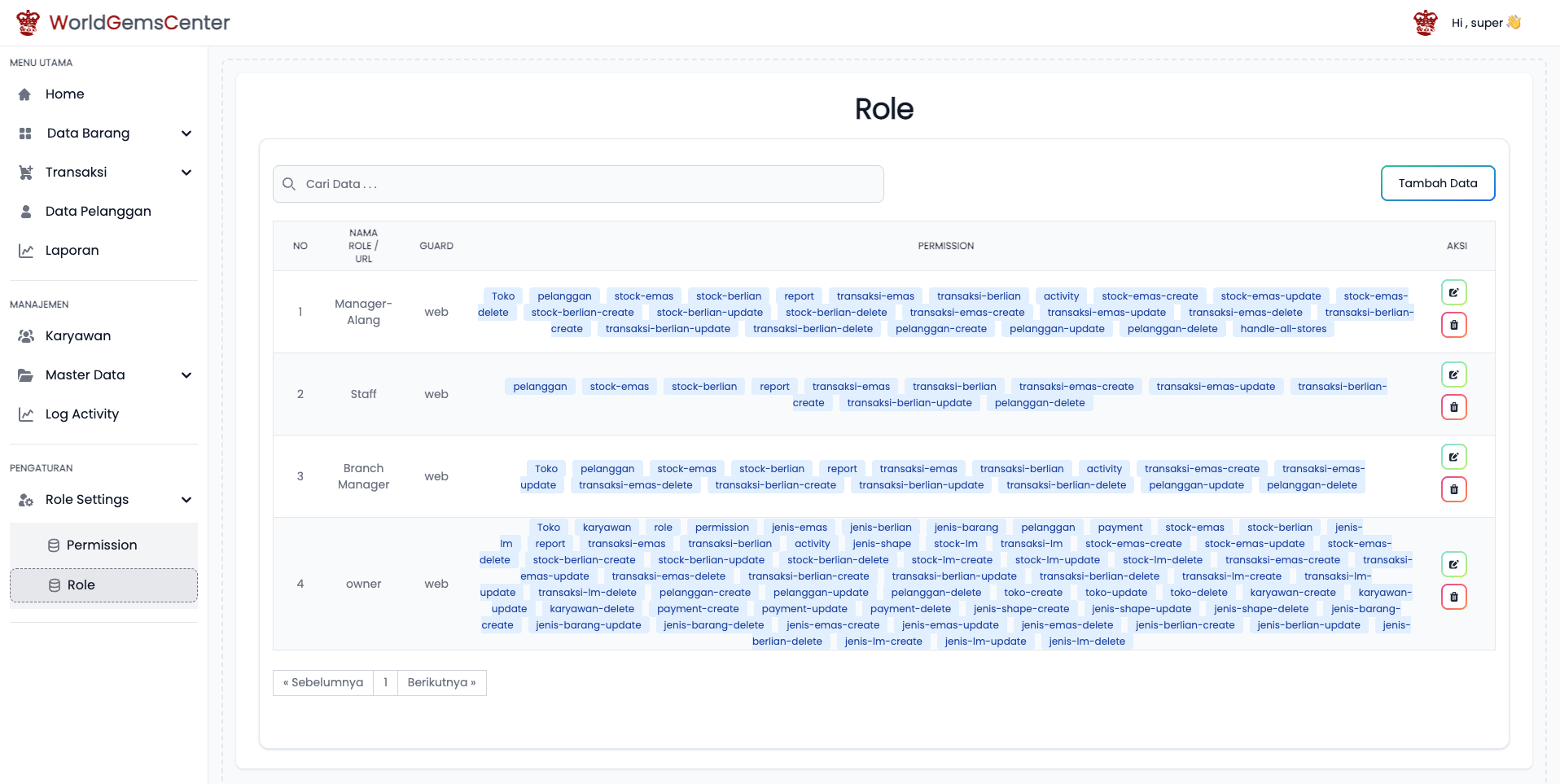This screenshot has height=784, width=1560.
Task: Click the Data Barang grid icon
Action: [25, 134]
